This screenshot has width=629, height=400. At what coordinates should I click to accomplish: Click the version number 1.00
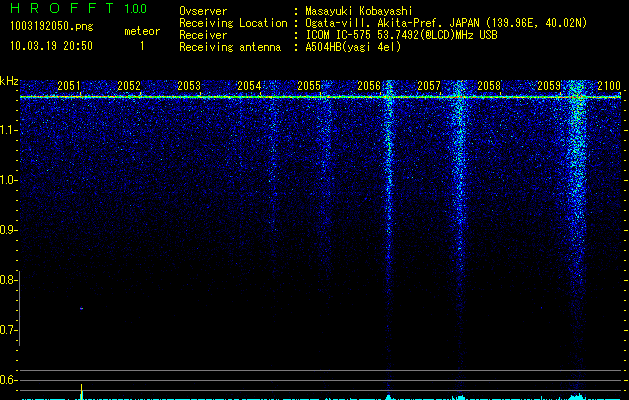click(135, 8)
